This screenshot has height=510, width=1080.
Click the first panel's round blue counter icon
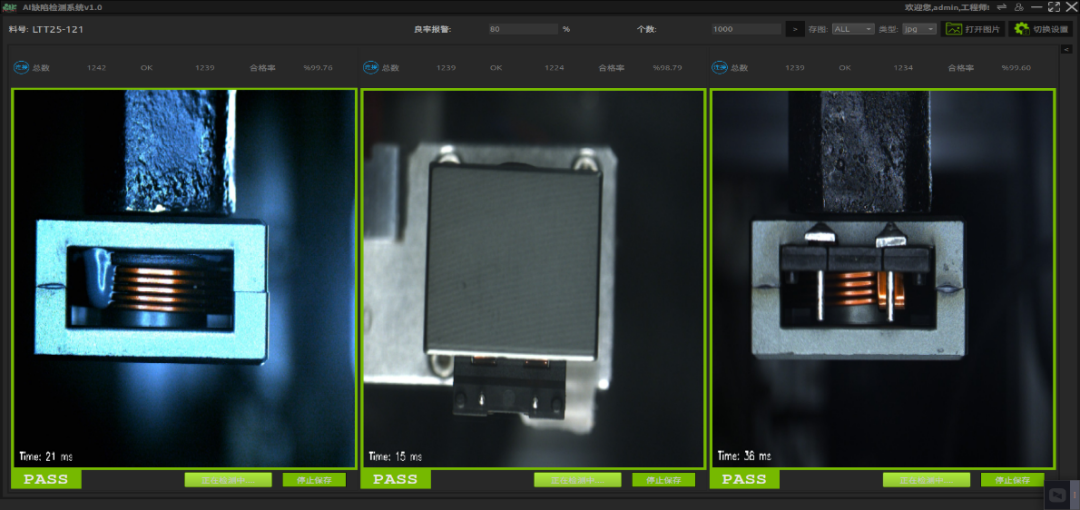click(21, 68)
